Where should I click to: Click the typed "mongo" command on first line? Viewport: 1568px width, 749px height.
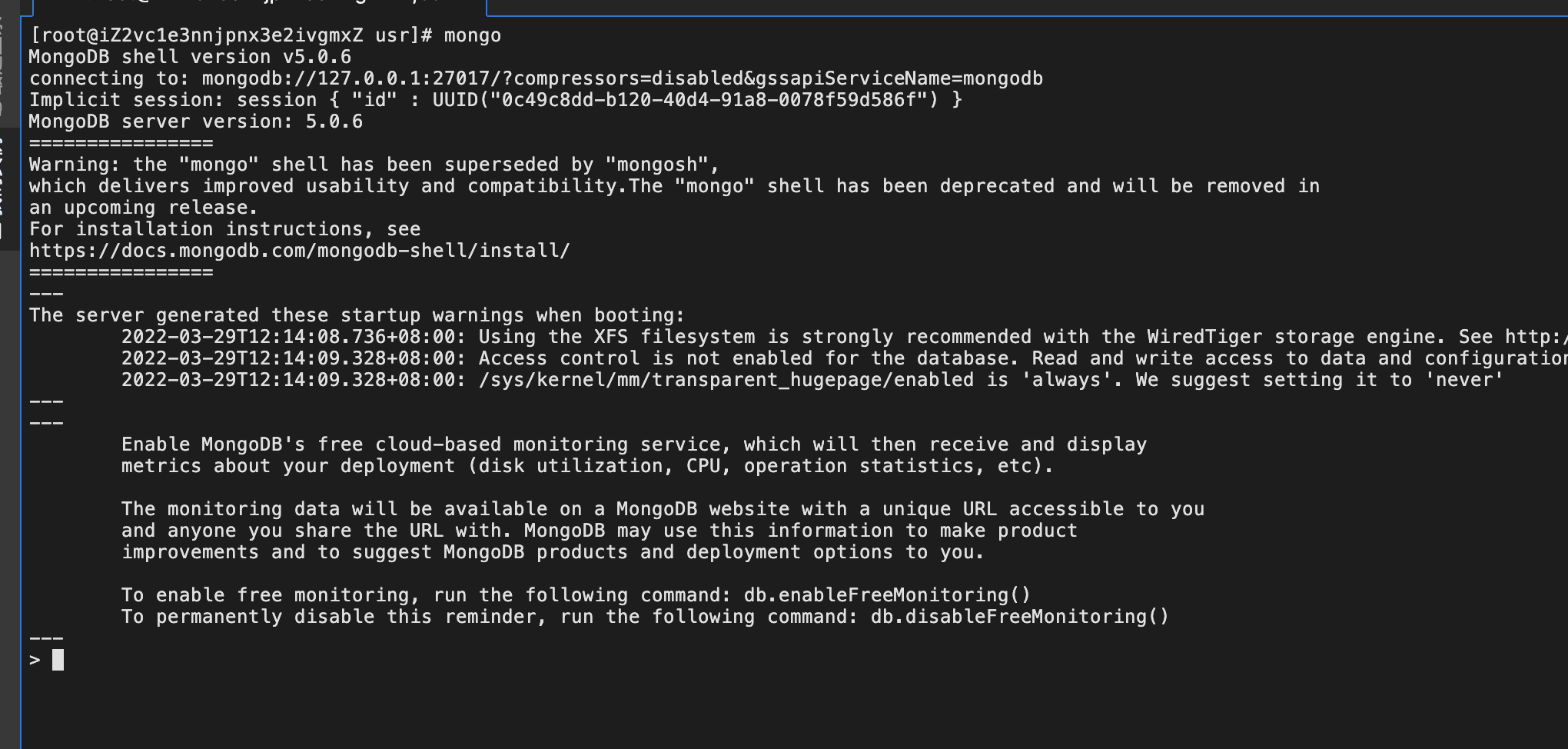tap(473, 35)
